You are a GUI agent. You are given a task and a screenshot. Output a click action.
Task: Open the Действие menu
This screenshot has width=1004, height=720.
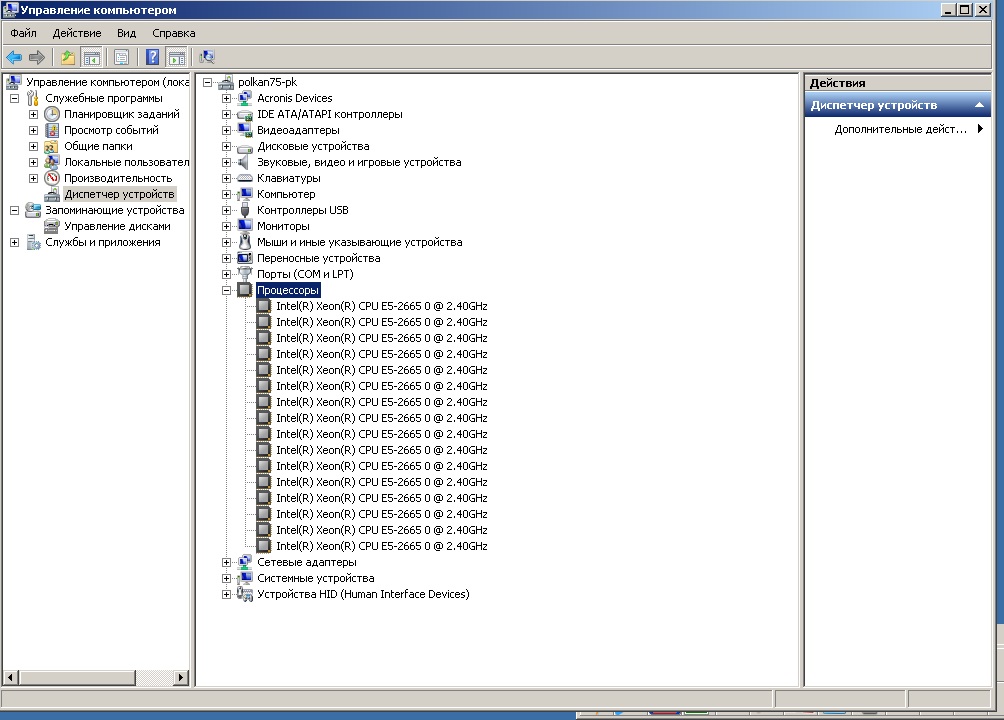pyautogui.click(x=77, y=33)
